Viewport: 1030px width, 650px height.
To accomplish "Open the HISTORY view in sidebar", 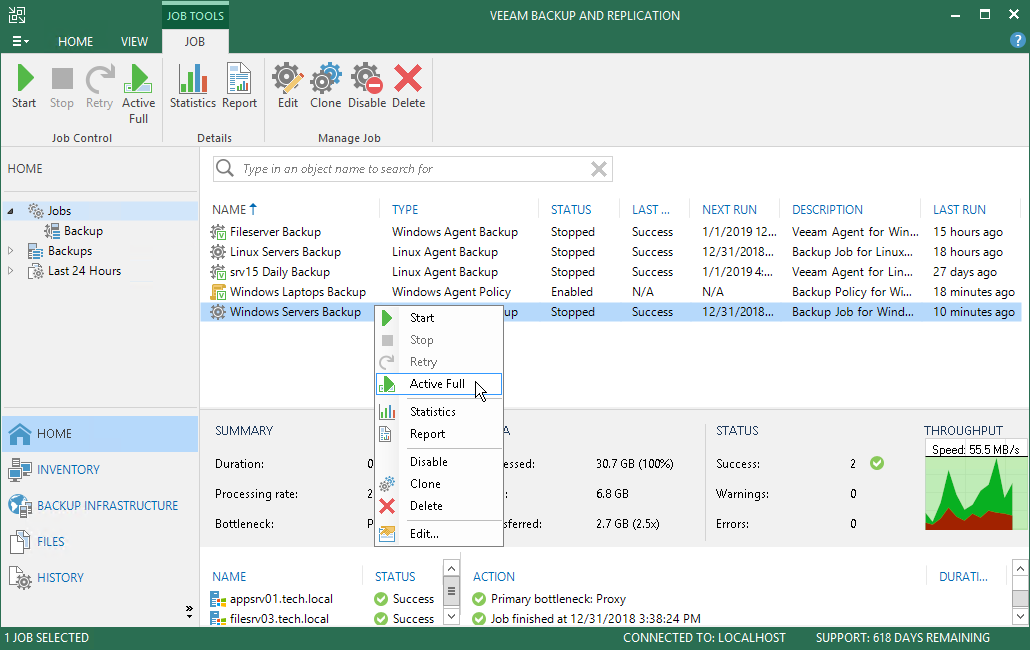I will coord(100,578).
